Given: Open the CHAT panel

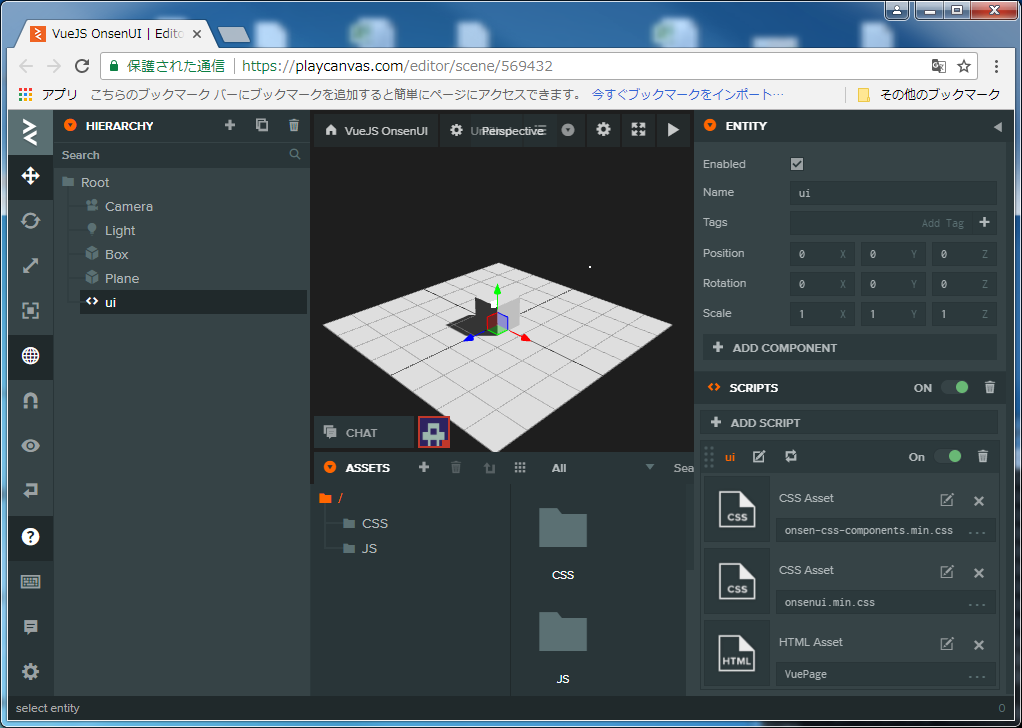Looking at the screenshot, I should pyautogui.click(x=364, y=433).
